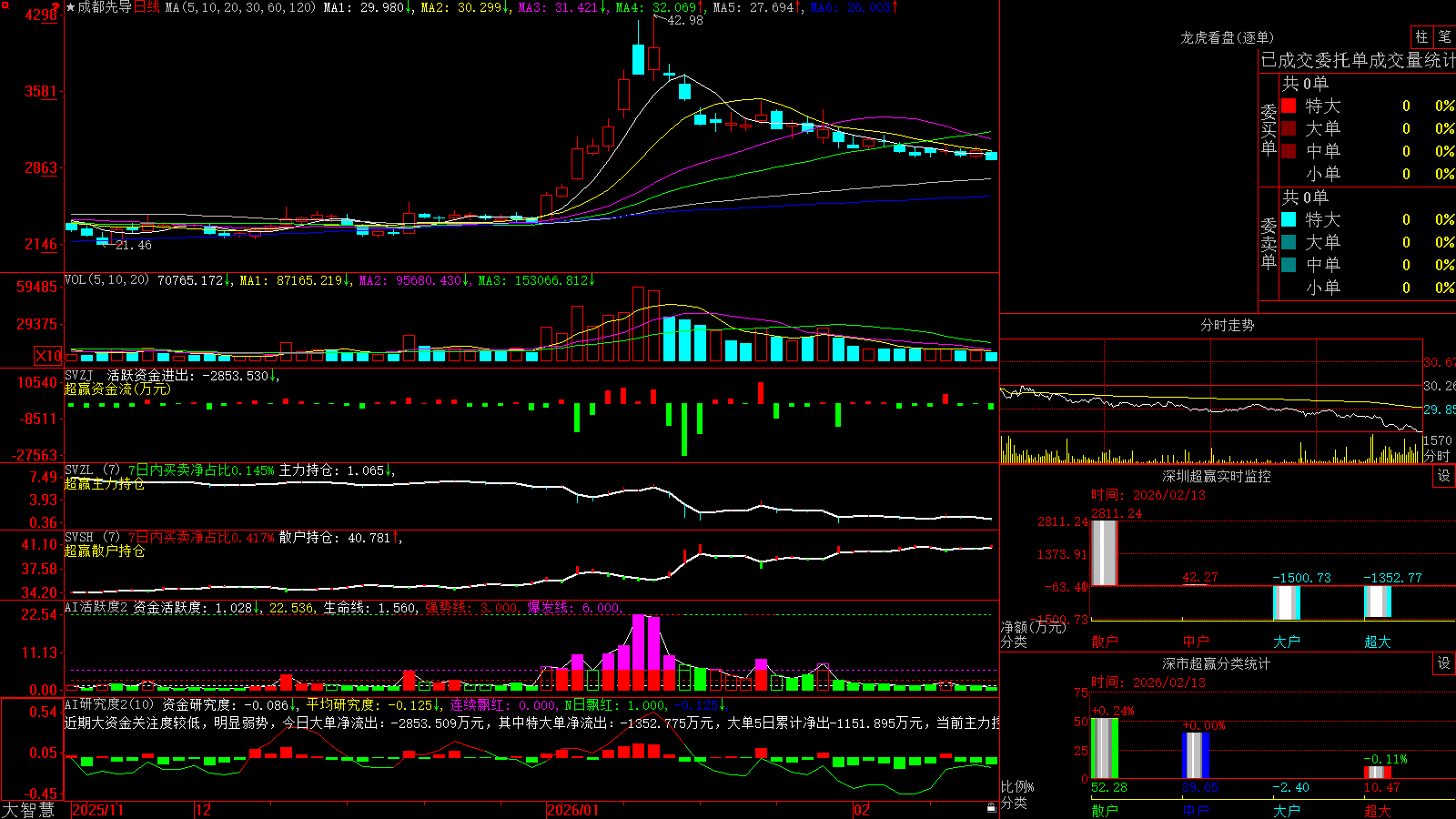Screen dimensions: 1456x819
Task: Click the 净额(万元) axis label
Action: pyautogui.click(x=1034, y=627)
